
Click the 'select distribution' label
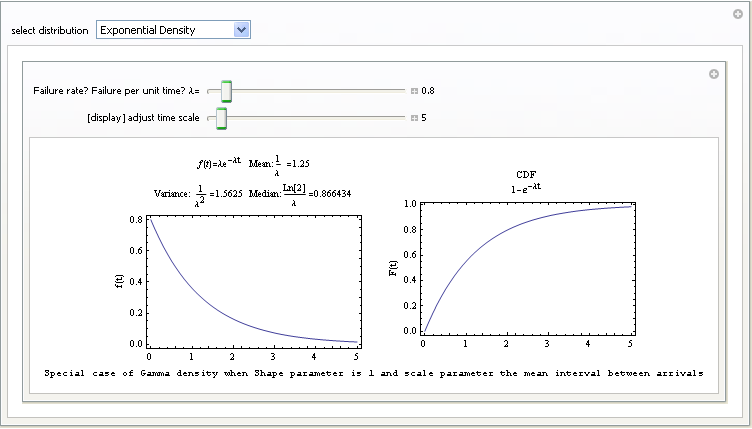50,30
